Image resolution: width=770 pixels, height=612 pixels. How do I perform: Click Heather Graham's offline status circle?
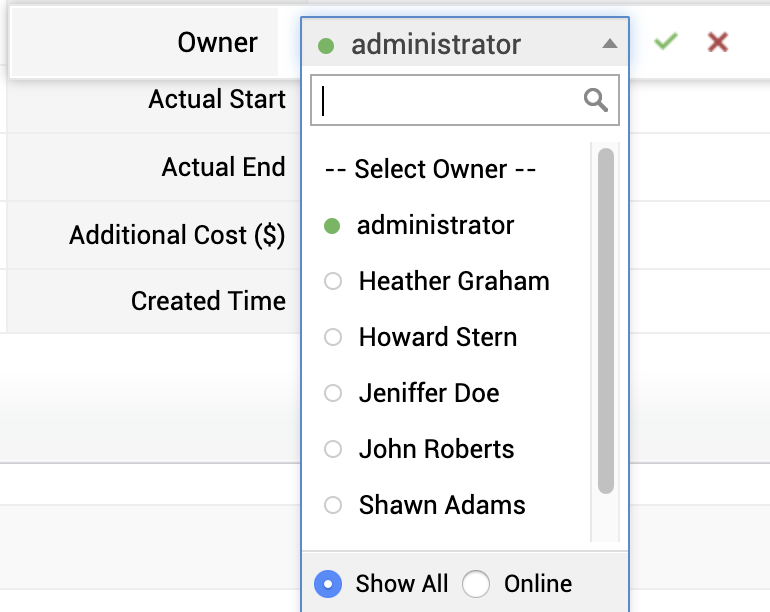point(333,282)
